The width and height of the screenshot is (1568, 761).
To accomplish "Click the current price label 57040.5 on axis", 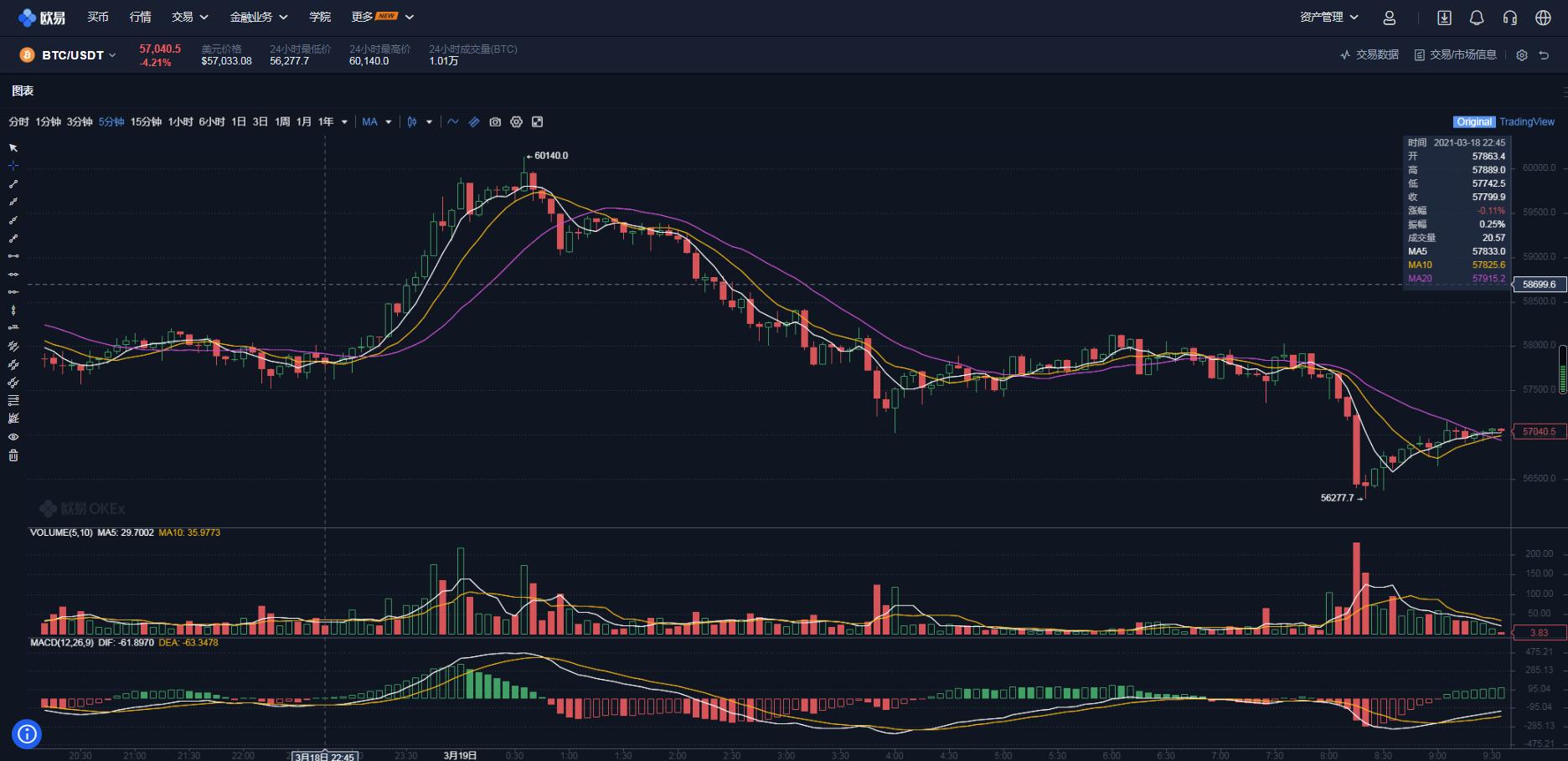I will [x=1539, y=432].
